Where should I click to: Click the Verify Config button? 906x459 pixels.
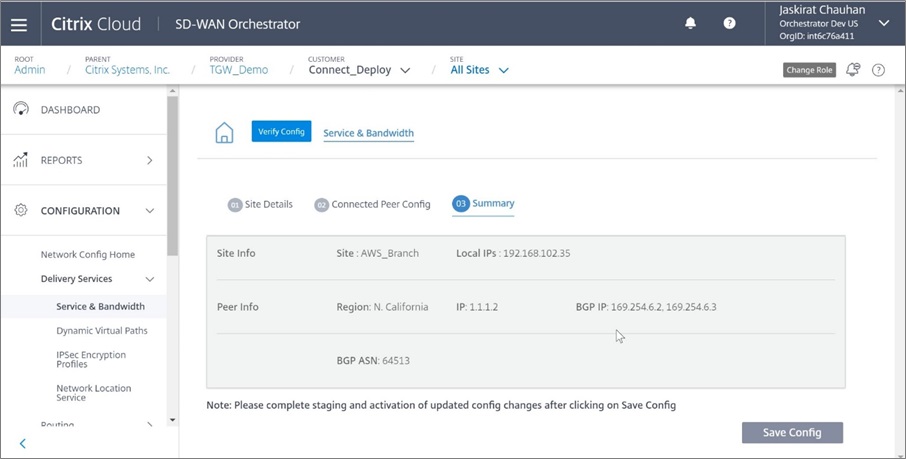pyautogui.click(x=281, y=131)
